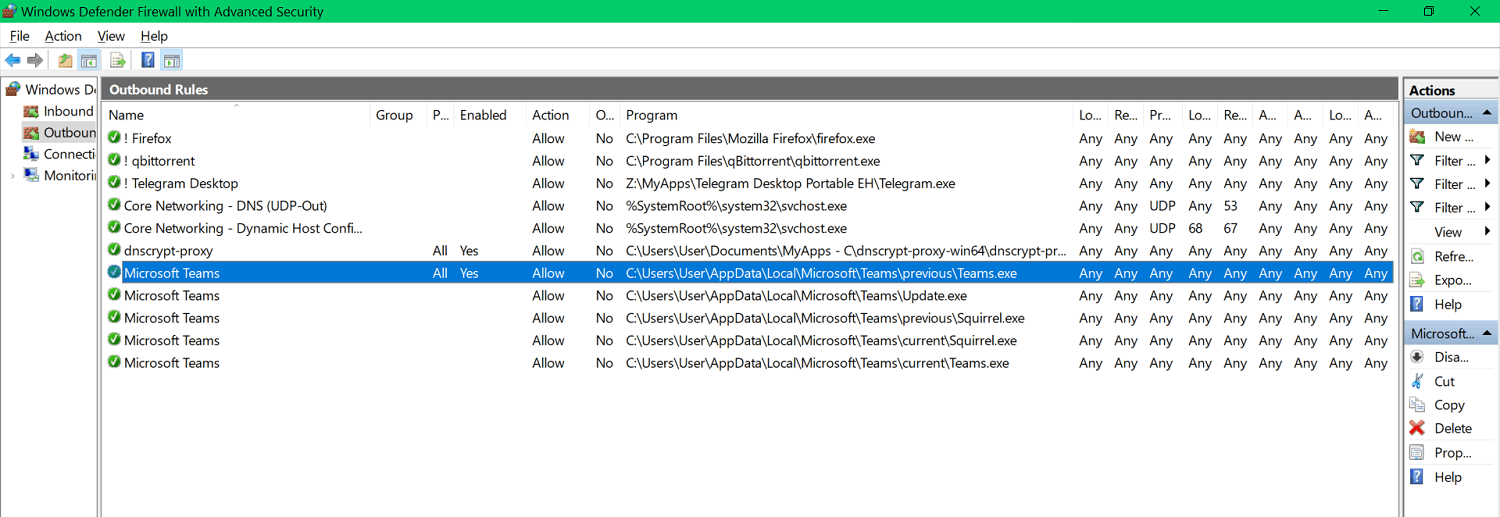1500x517 pixels.
Task: Sort by the Name column header
Action: 237,115
